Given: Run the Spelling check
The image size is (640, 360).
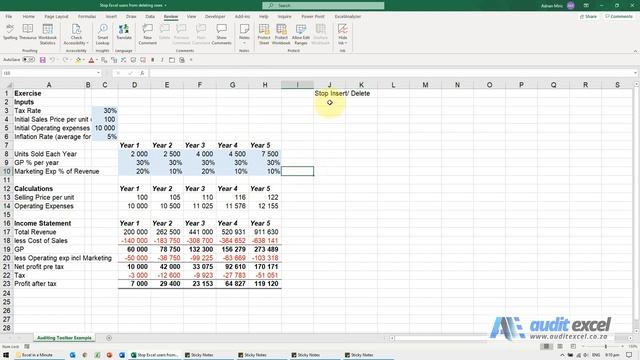Looking at the screenshot, I should 10,32.
